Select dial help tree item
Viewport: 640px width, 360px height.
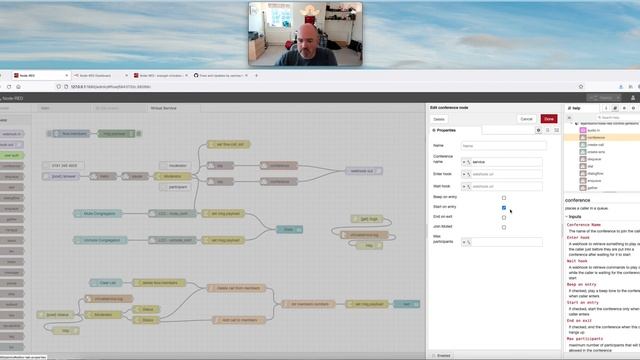tap(590, 166)
